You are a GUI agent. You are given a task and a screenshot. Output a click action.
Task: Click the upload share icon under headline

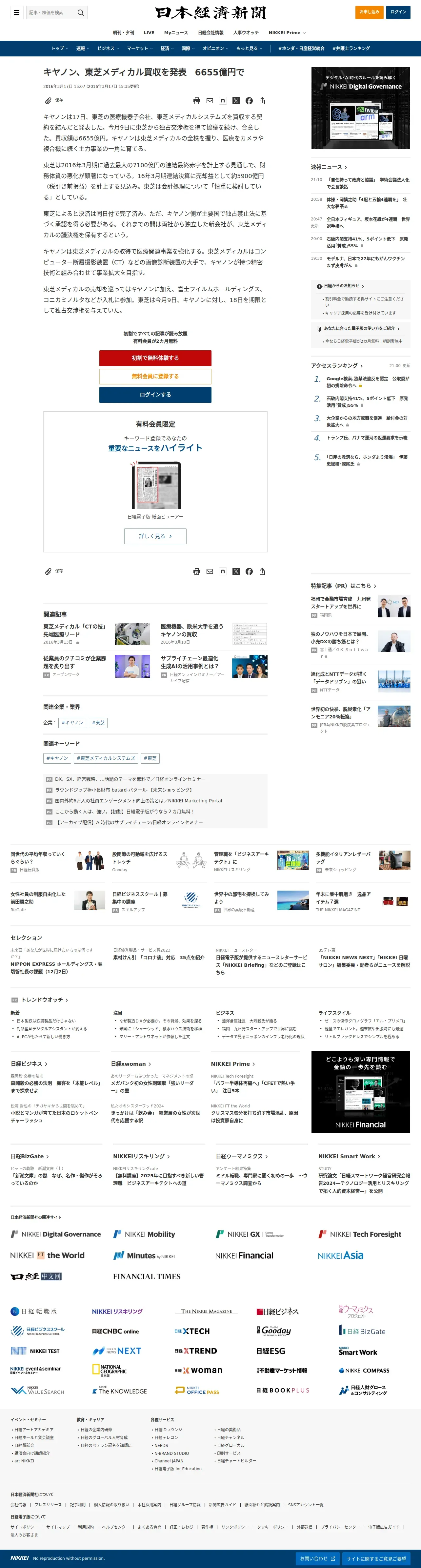pyautogui.click(x=262, y=101)
